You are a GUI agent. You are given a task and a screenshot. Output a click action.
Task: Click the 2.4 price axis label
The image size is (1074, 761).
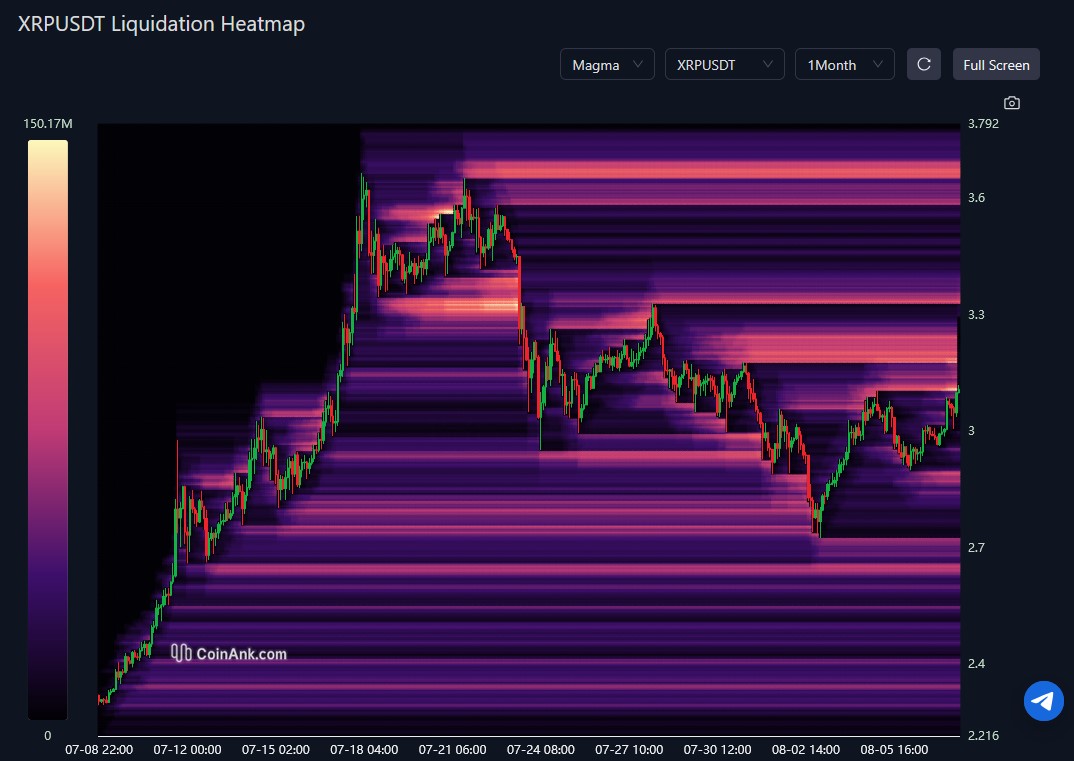pyautogui.click(x=976, y=663)
